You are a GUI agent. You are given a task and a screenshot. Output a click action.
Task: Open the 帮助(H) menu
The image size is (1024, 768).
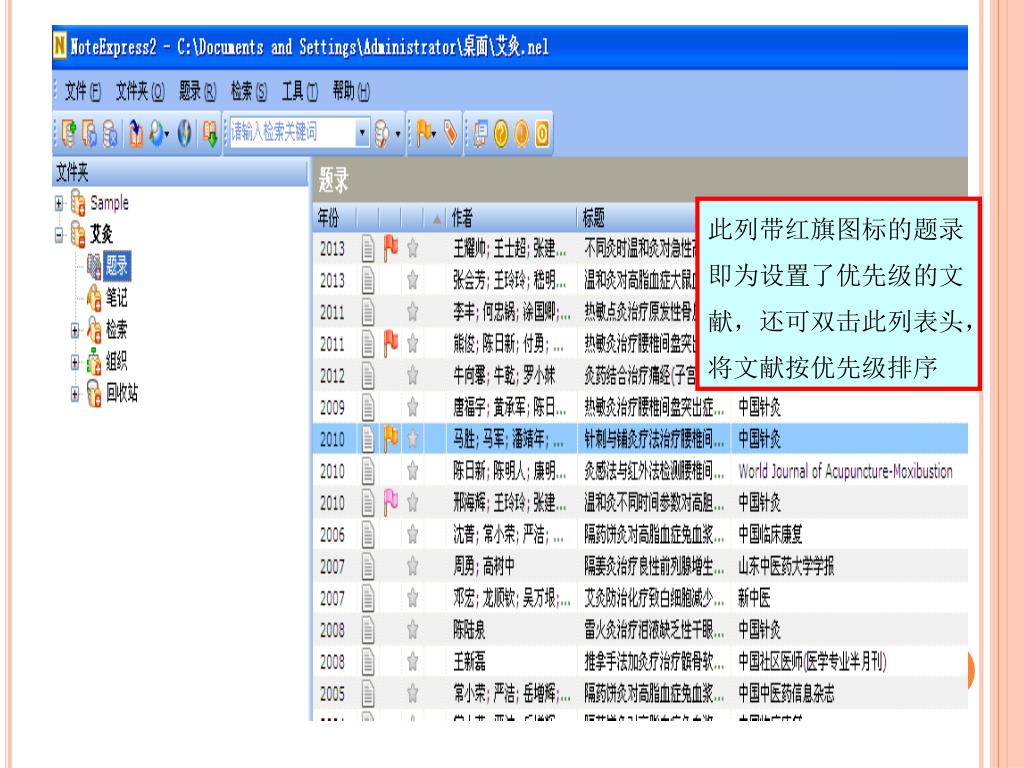351,91
